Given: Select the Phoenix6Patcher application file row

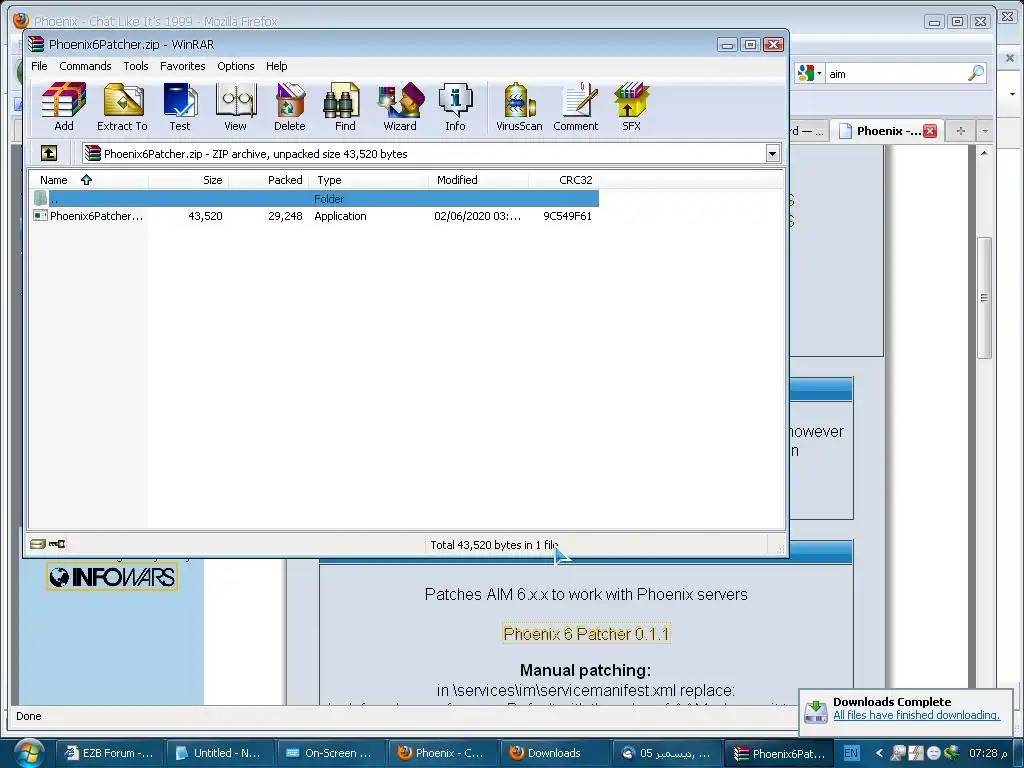Looking at the screenshot, I should (315, 216).
